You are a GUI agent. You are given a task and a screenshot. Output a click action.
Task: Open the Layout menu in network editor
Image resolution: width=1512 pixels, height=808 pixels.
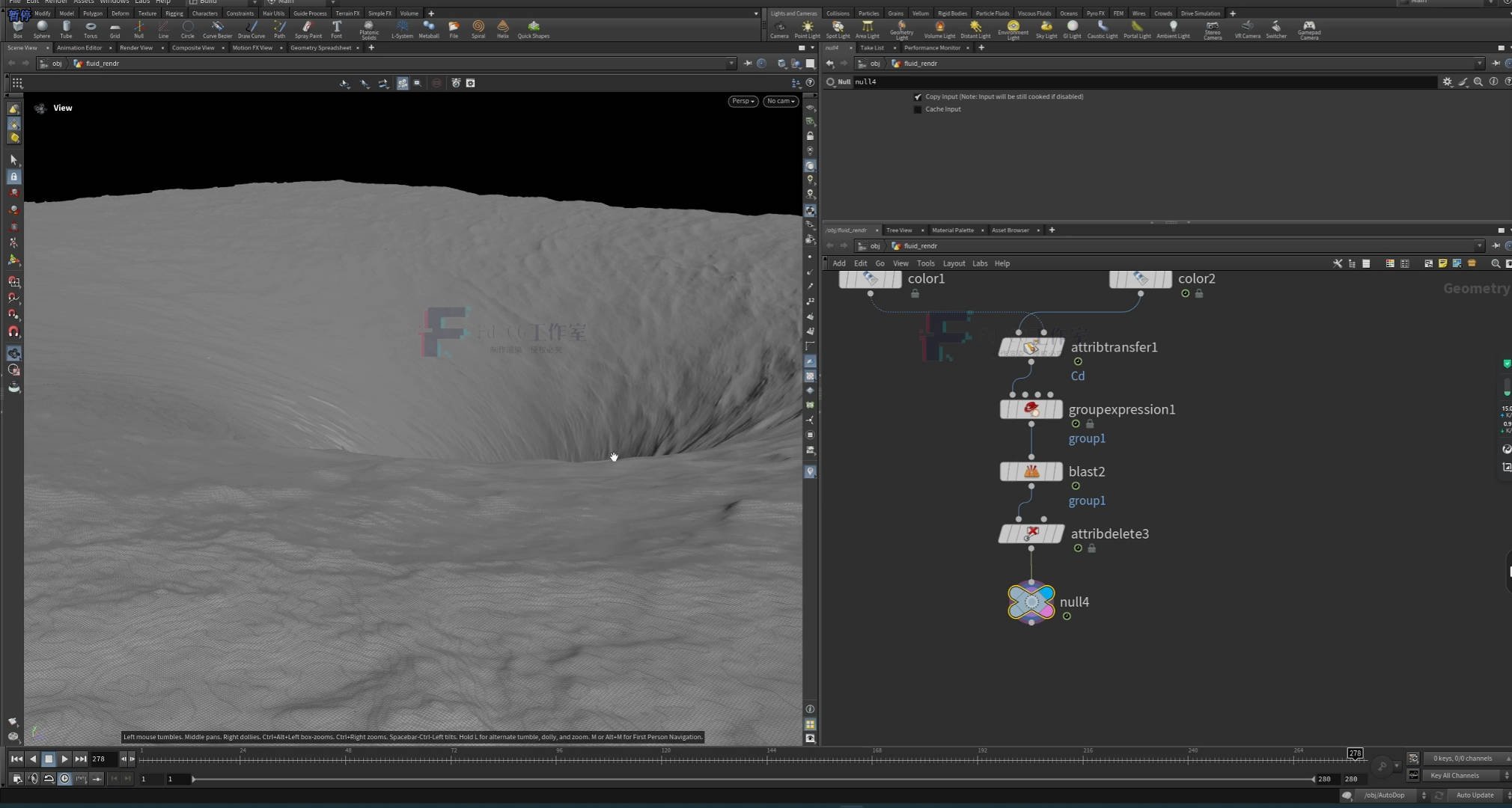pos(954,263)
